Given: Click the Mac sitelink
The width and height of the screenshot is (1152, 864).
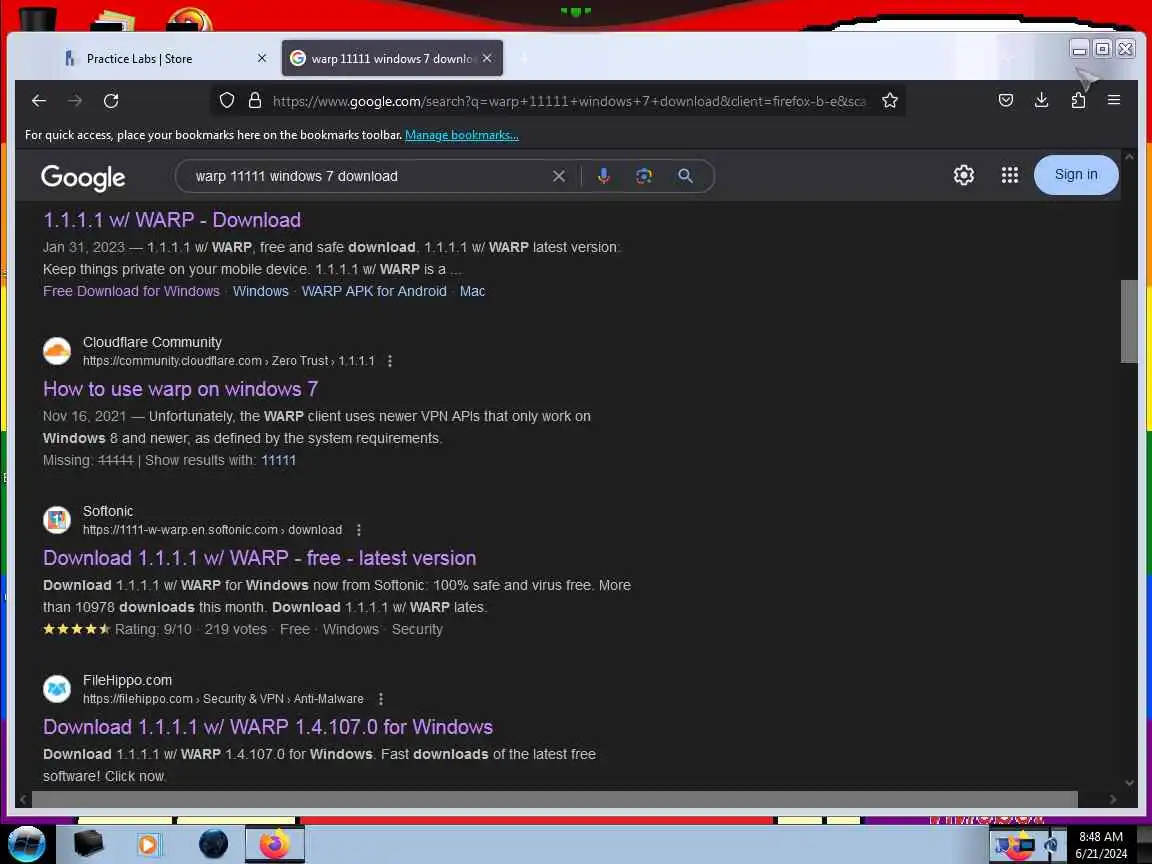Looking at the screenshot, I should [x=472, y=291].
